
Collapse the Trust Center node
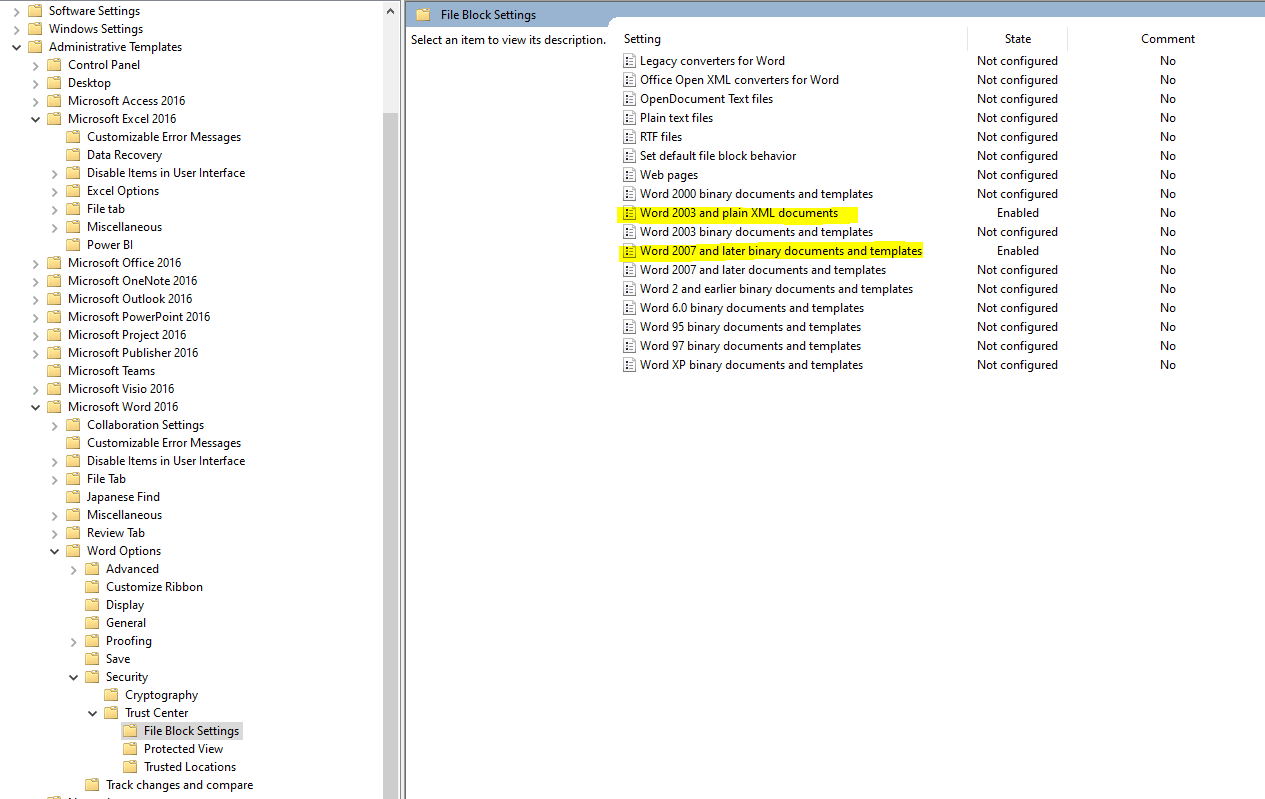point(92,713)
